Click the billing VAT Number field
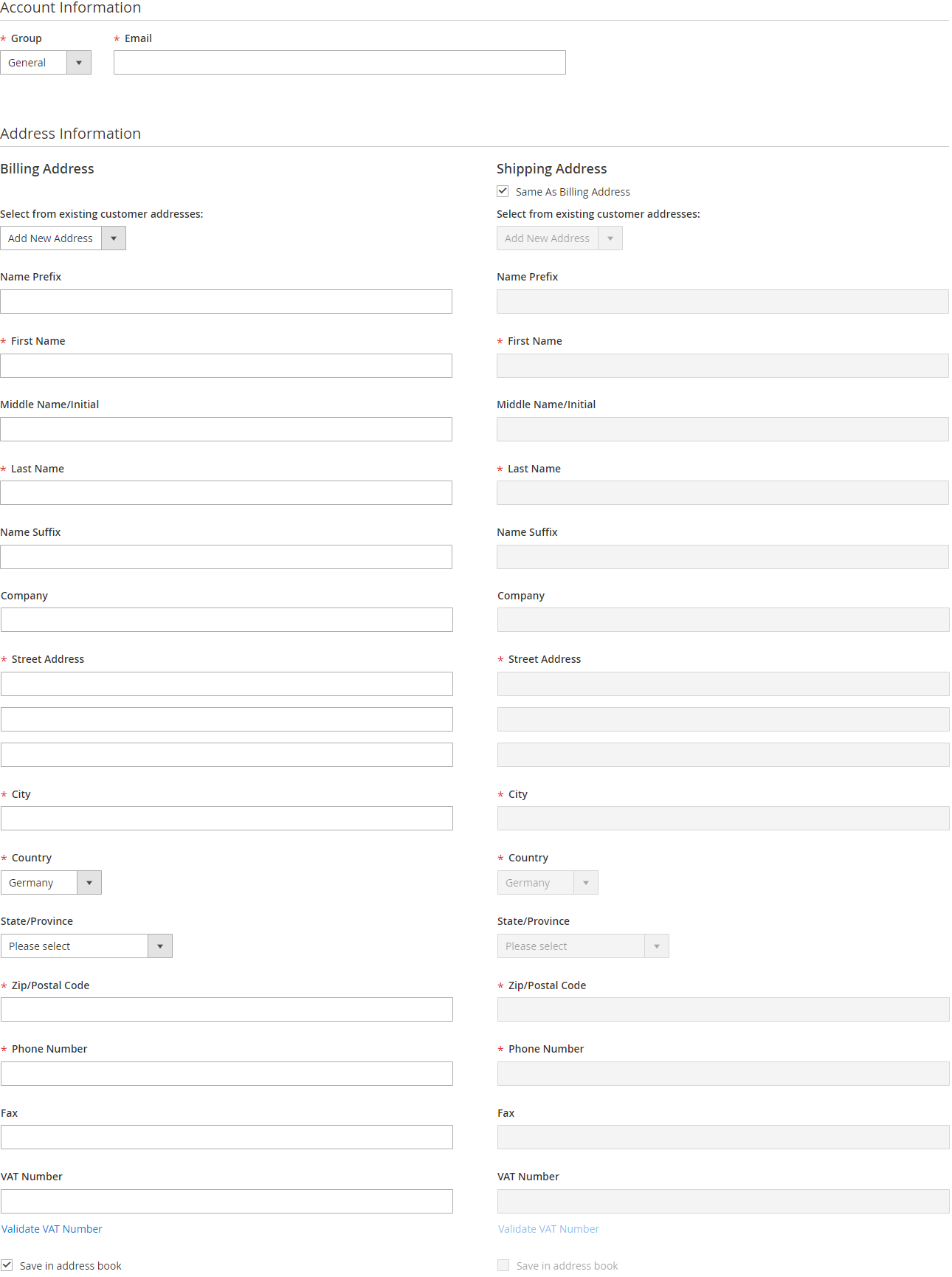952x1277 pixels. point(227,1202)
